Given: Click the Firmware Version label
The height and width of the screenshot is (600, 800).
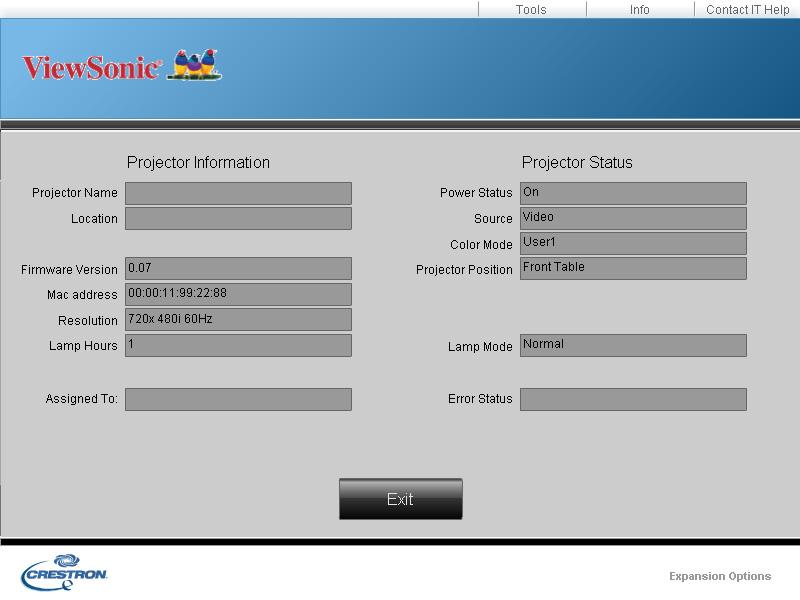Looking at the screenshot, I should [69, 270].
